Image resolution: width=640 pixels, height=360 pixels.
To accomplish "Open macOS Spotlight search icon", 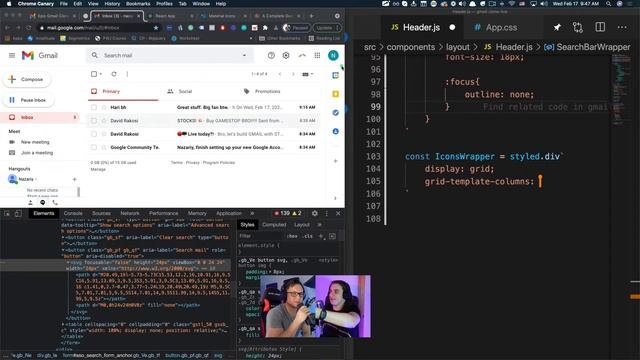I will pyautogui.click(x=609, y=4).
